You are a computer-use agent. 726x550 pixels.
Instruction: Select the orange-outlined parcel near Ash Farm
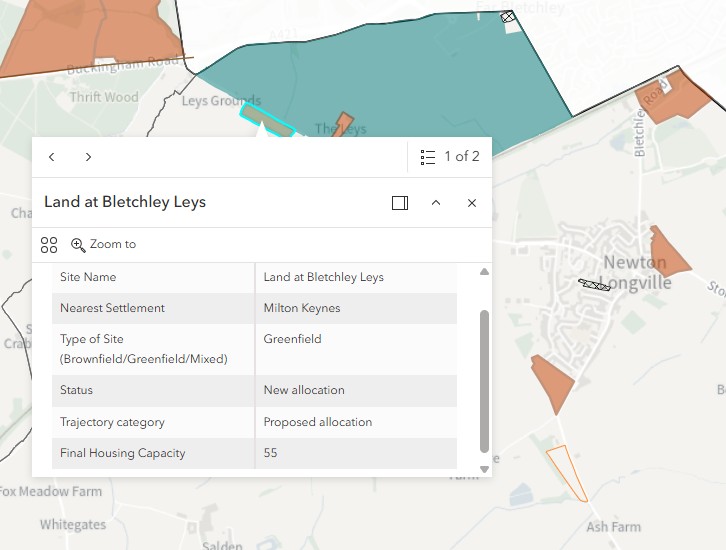click(567, 473)
